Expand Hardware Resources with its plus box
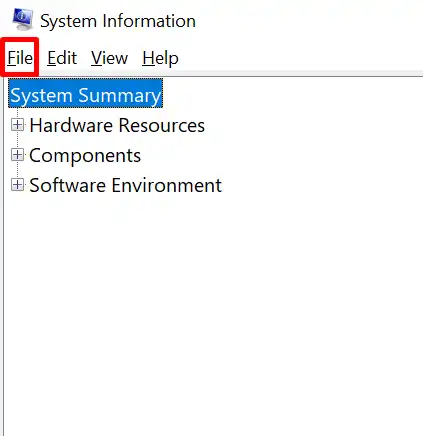Screen dimensions: 423x436 coord(18,125)
